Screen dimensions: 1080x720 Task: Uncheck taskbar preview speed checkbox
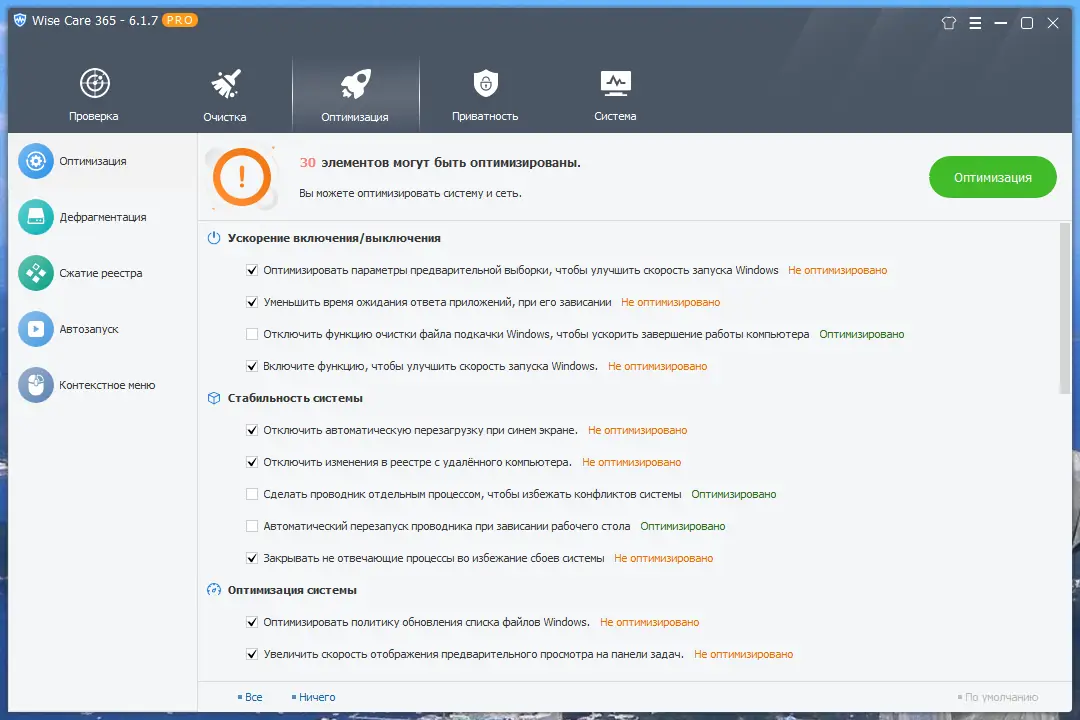[252, 654]
